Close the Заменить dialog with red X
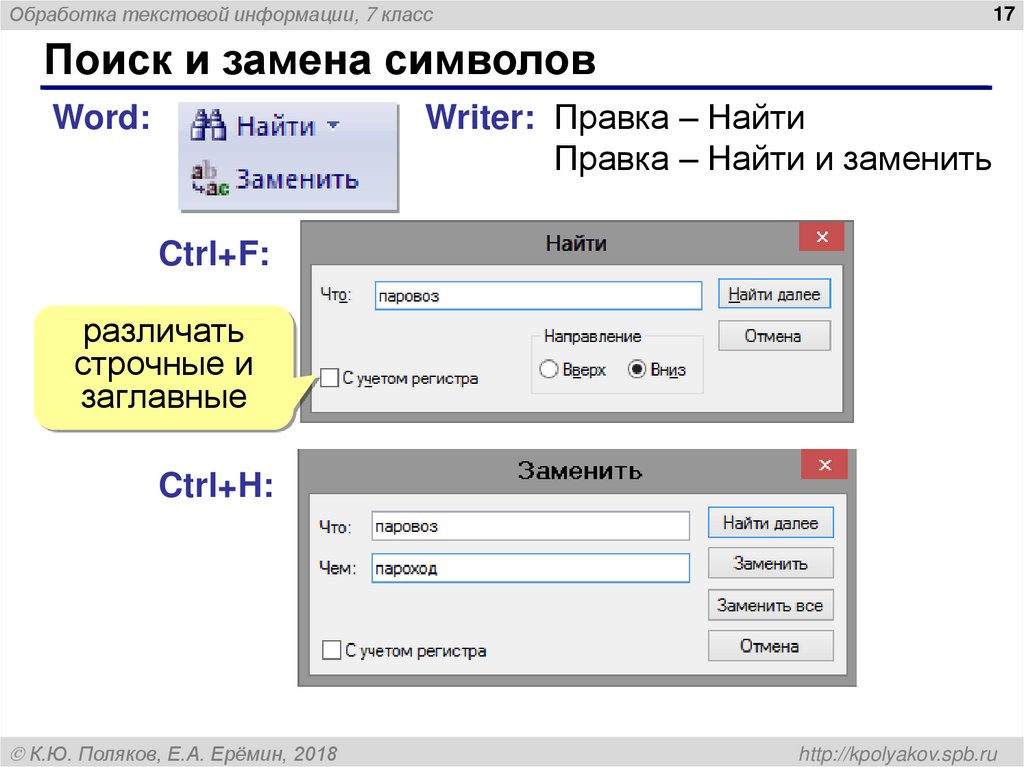1024x767 pixels. click(x=824, y=465)
